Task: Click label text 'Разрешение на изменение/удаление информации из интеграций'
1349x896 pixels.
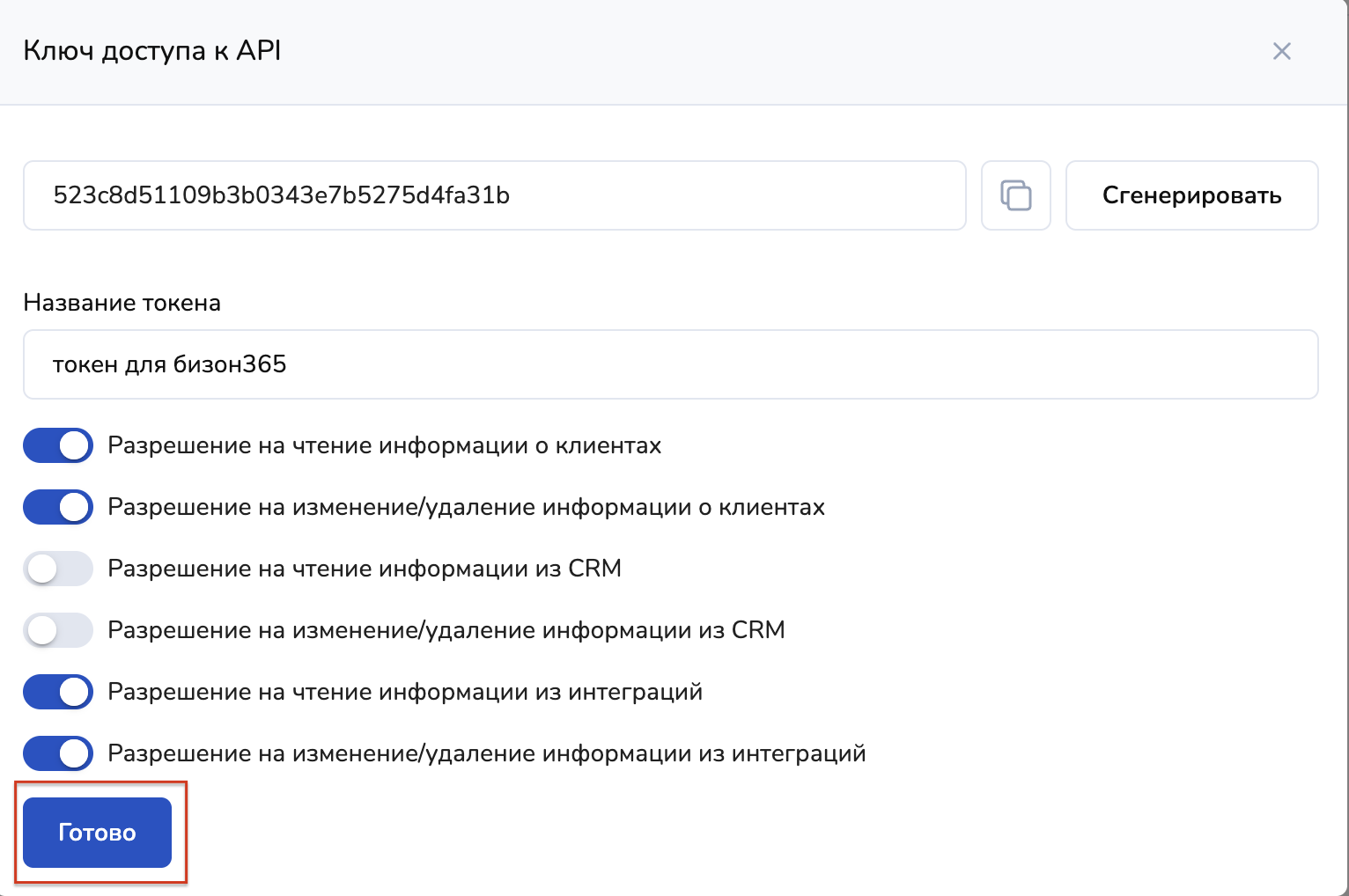Action: click(x=486, y=753)
